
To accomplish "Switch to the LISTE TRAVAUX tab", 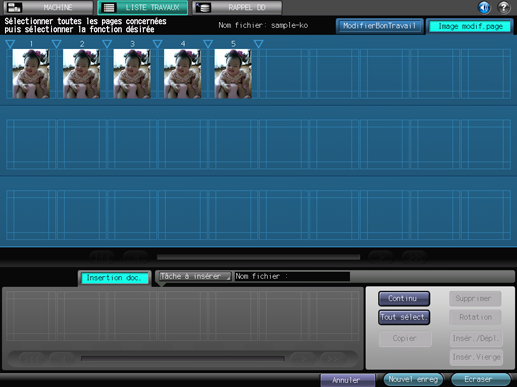I will (x=143, y=7).
